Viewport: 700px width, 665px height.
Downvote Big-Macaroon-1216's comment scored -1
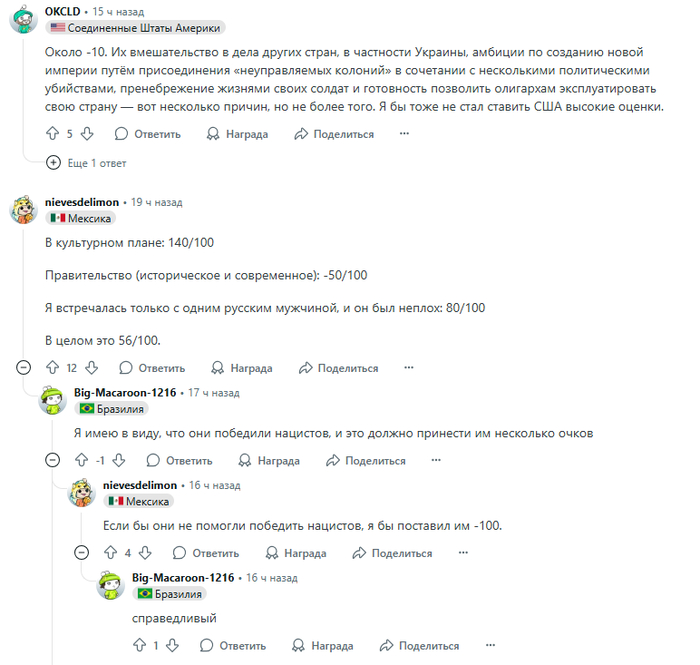coord(119,460)
